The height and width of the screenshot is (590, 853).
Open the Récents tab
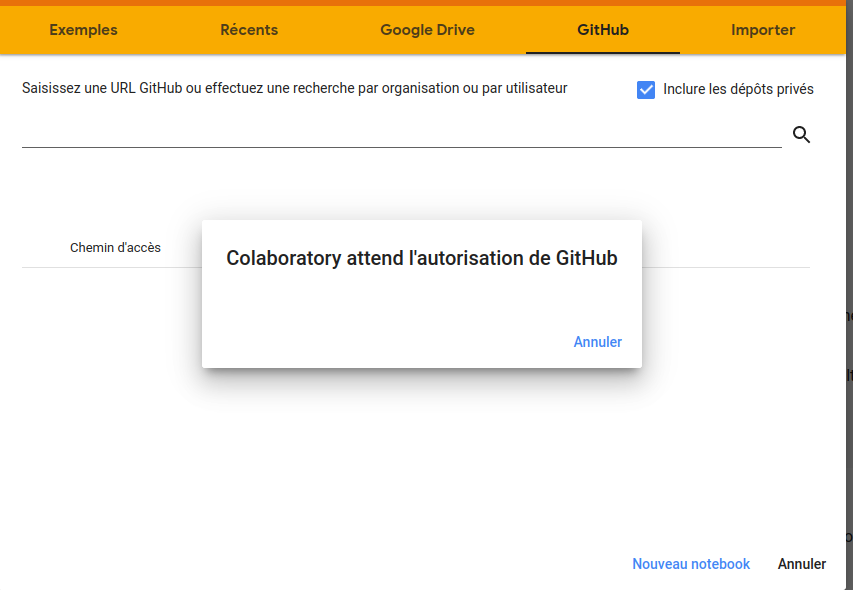pyautogui.click(x=249, y=30)
